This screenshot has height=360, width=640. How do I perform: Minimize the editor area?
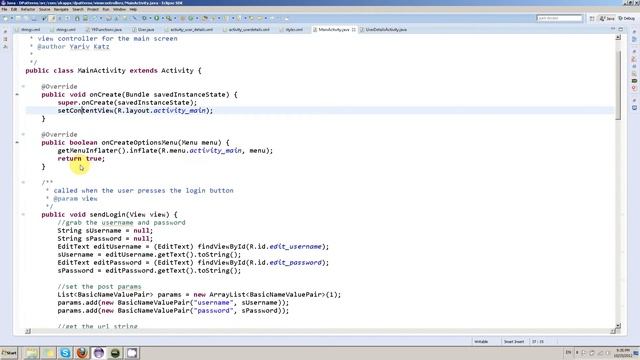click(x=613, y=29)
